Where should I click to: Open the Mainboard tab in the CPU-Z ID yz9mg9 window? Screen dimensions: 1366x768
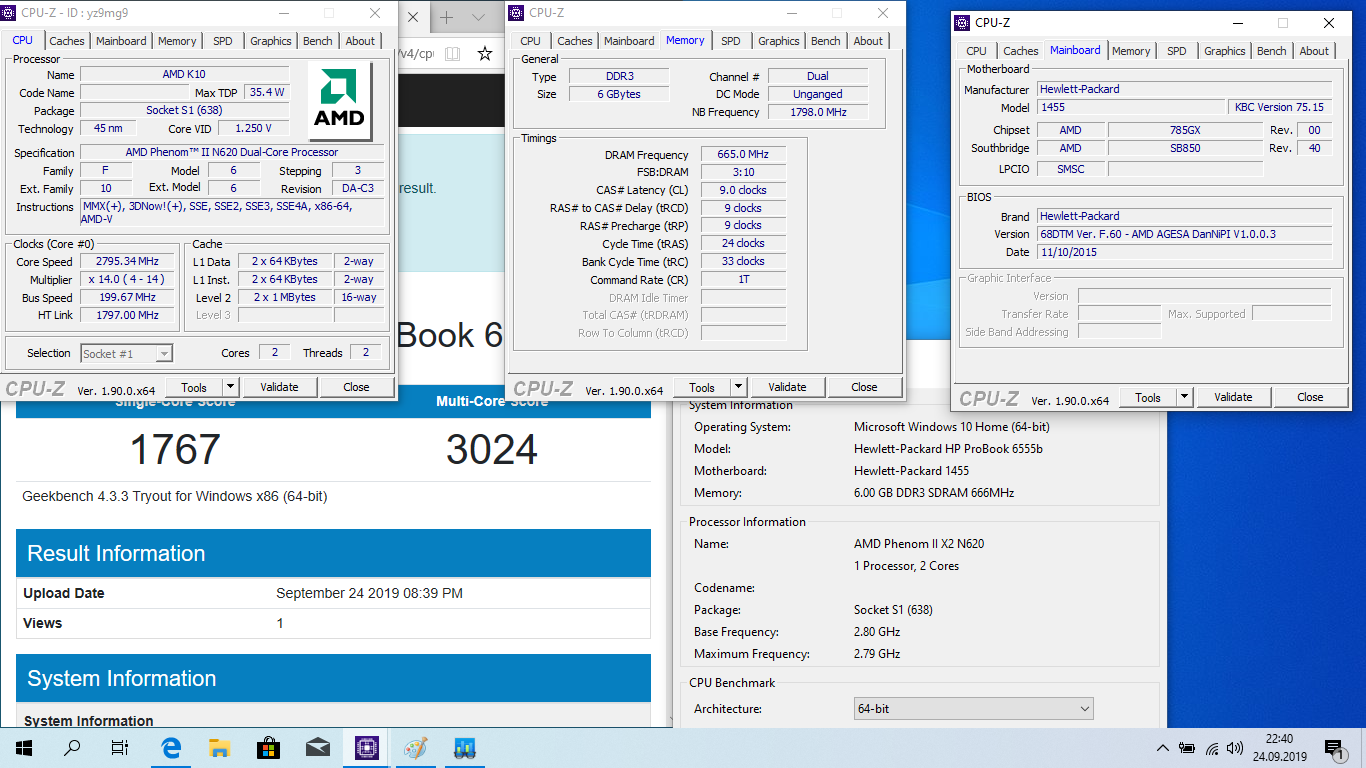[x=121, y=41]
